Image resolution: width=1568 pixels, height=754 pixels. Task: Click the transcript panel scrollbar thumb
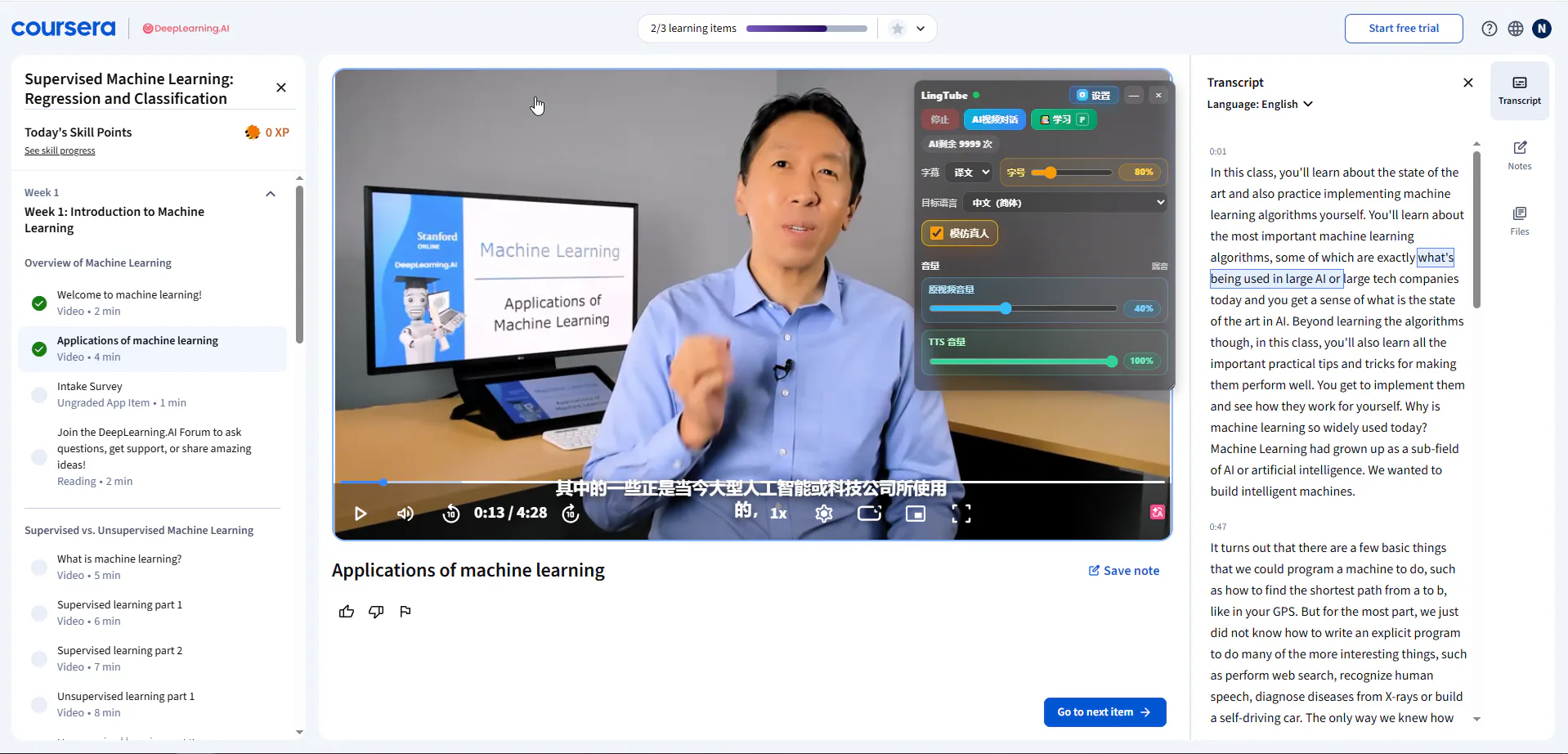point(1476,230)
